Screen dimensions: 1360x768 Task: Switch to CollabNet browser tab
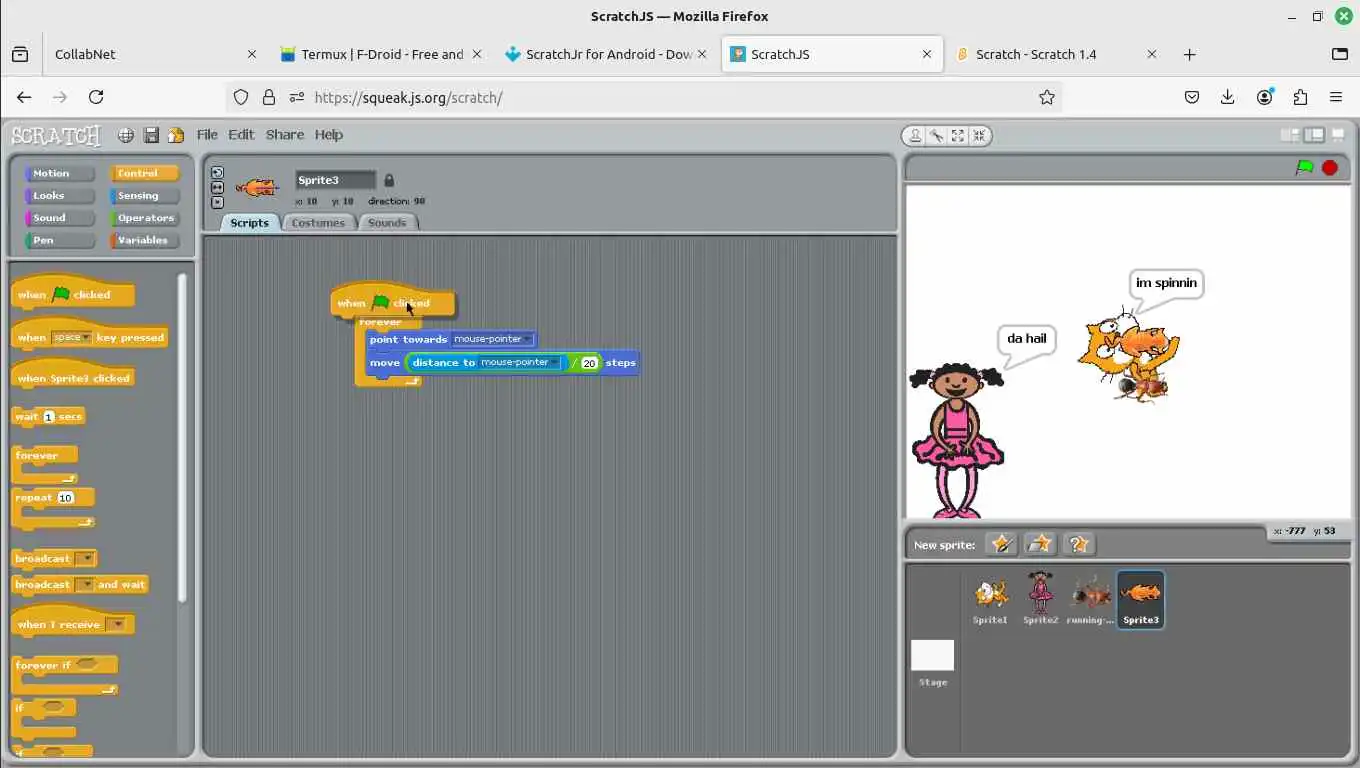(x=155, y=54)
